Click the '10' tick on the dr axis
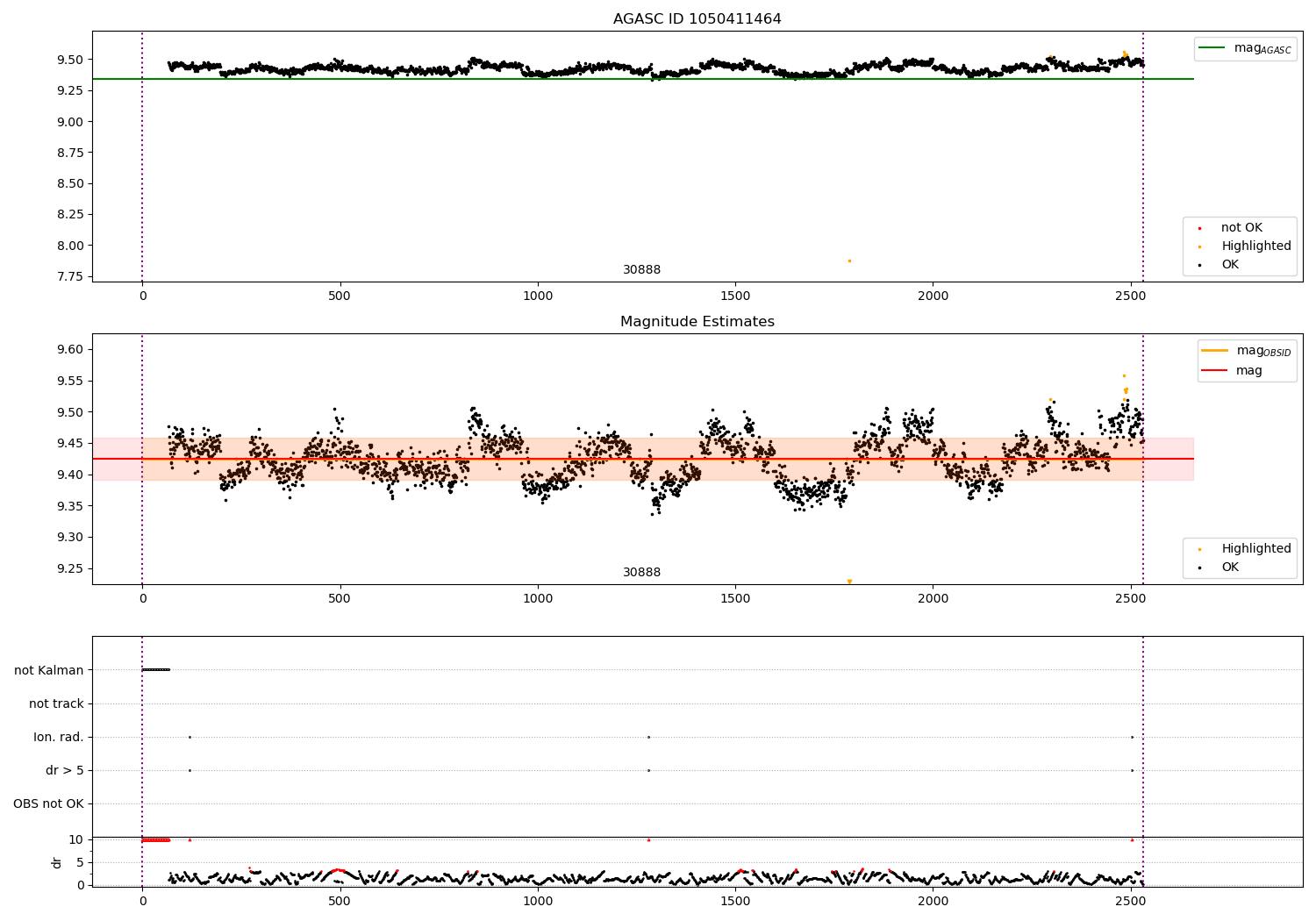This screenshot has width=1316, height=921. pos(76,839)
